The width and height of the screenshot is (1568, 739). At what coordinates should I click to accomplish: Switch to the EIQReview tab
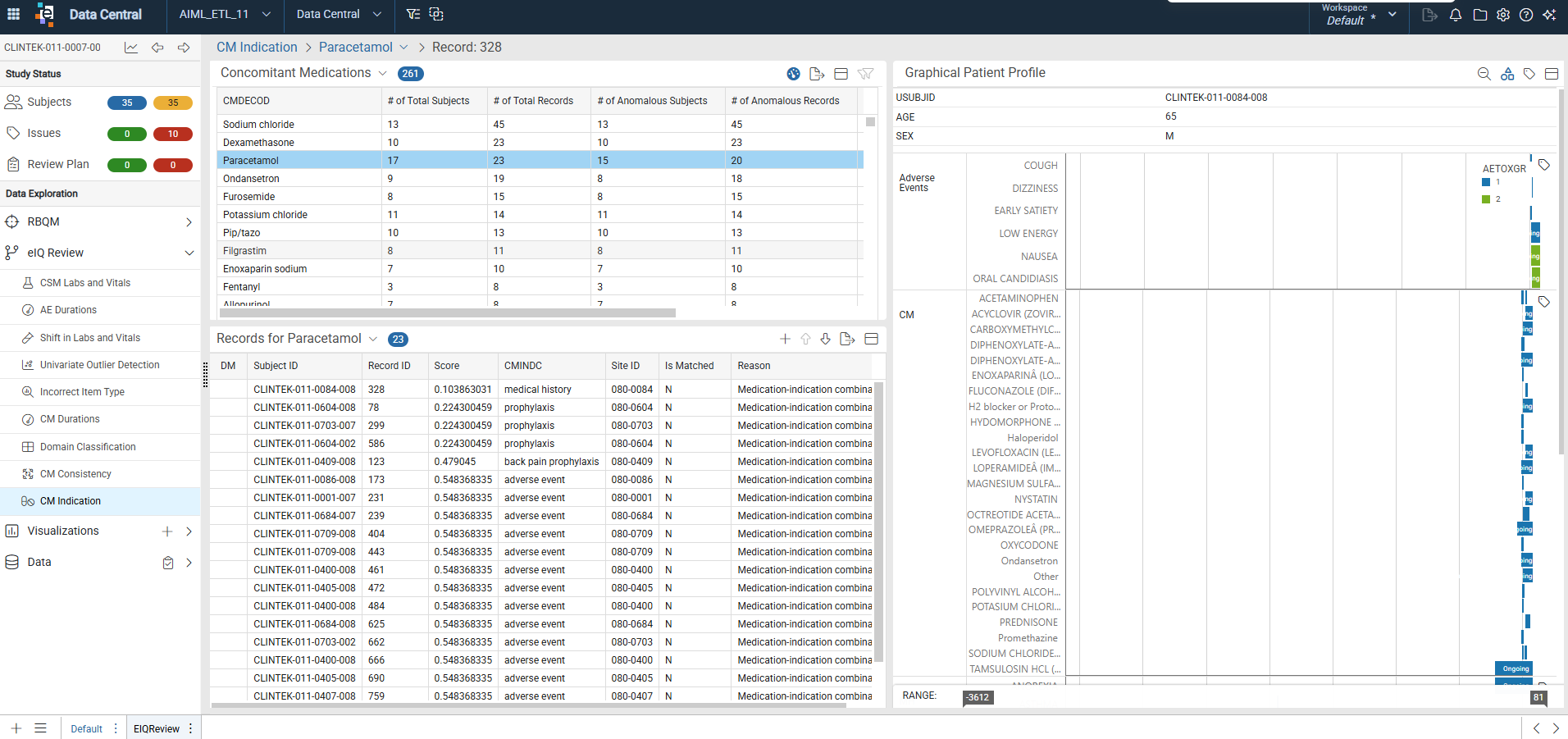click(157, 728)
